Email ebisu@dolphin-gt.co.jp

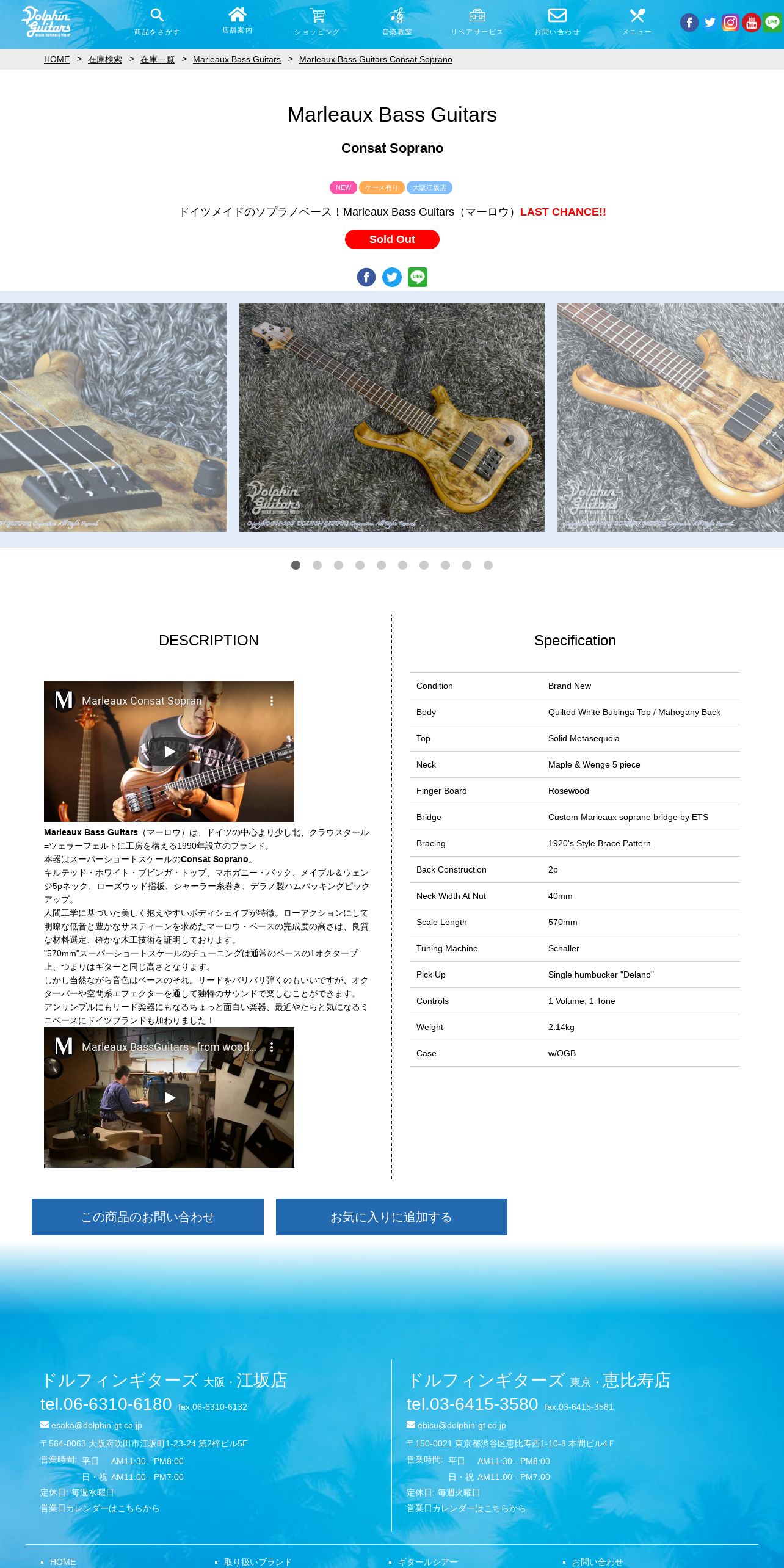(462, 1425)
